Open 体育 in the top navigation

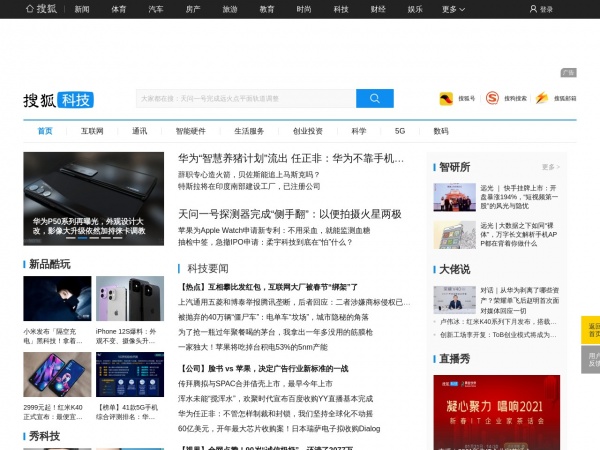pyautogui.click(x=119, y=9)
